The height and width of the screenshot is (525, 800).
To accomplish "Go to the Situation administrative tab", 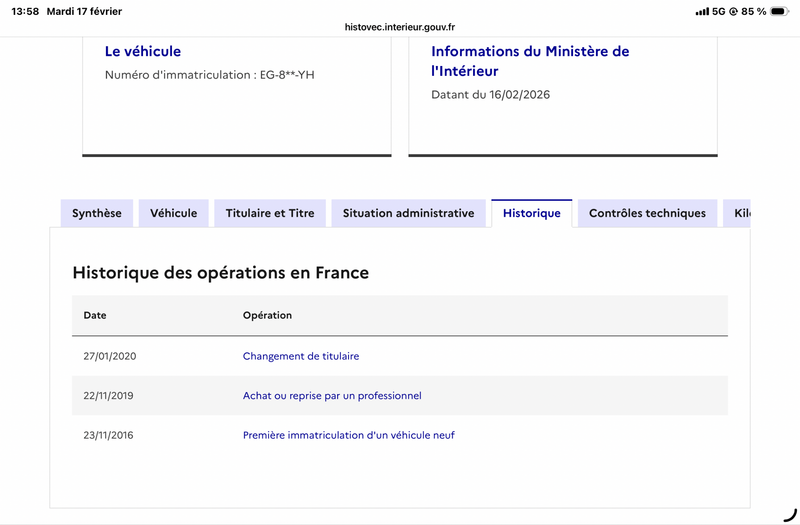I will (x=408, y=213).
